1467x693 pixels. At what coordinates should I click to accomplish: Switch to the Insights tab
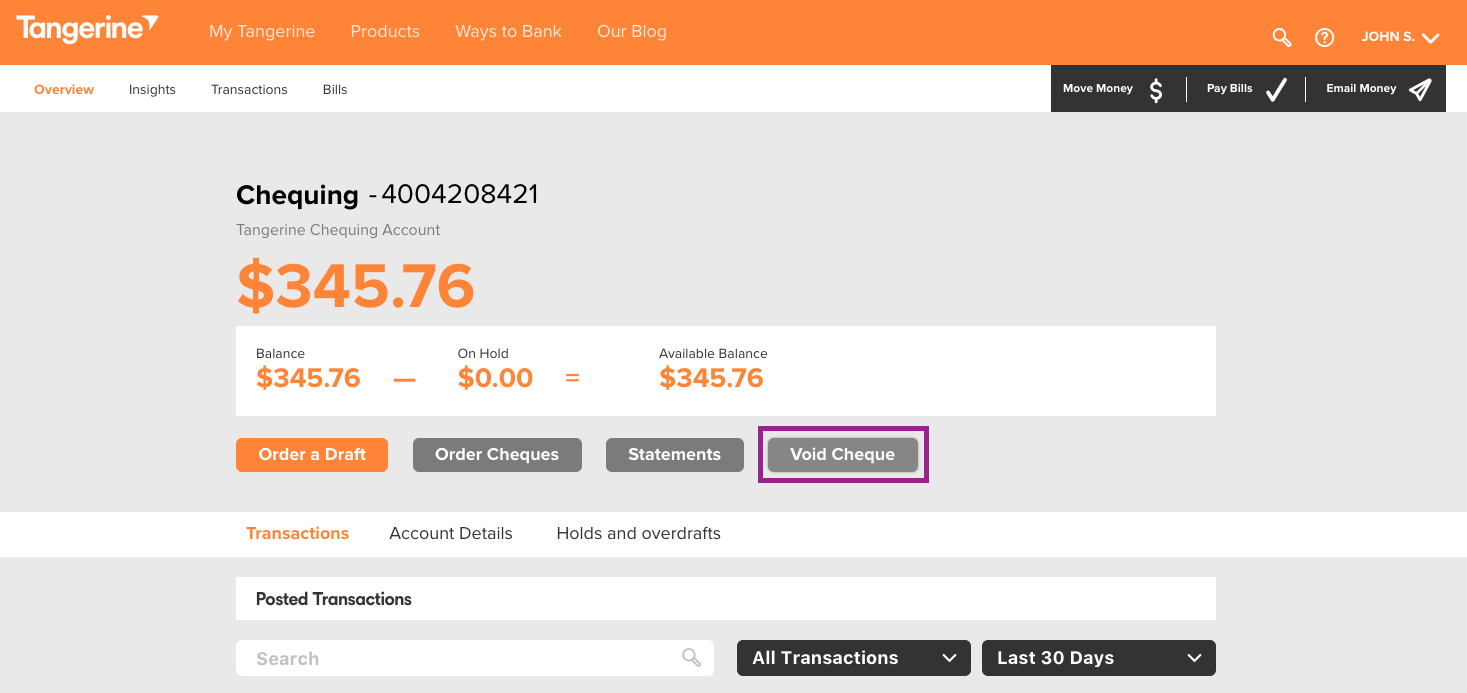click(152, 89)
